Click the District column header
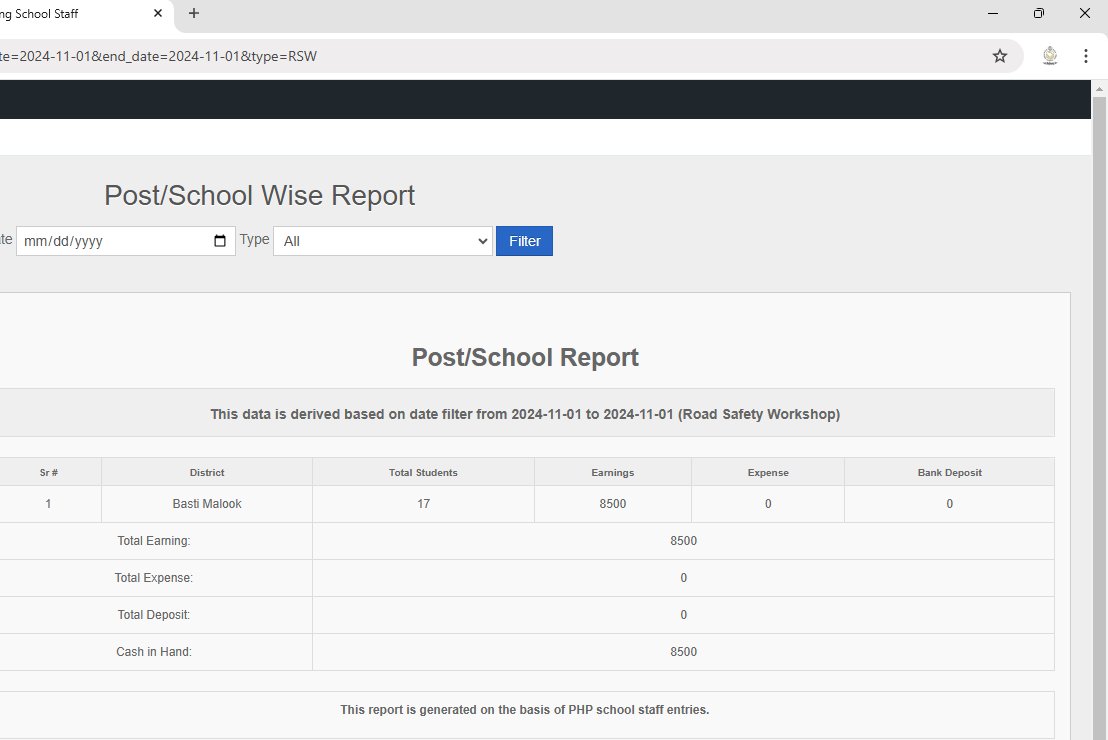The height and width of the screenshot is (740, 1108). 207,472
